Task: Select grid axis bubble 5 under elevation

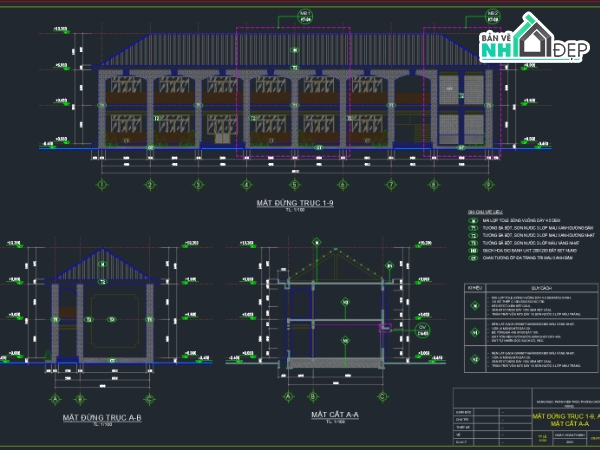Action: click(295, 185)
